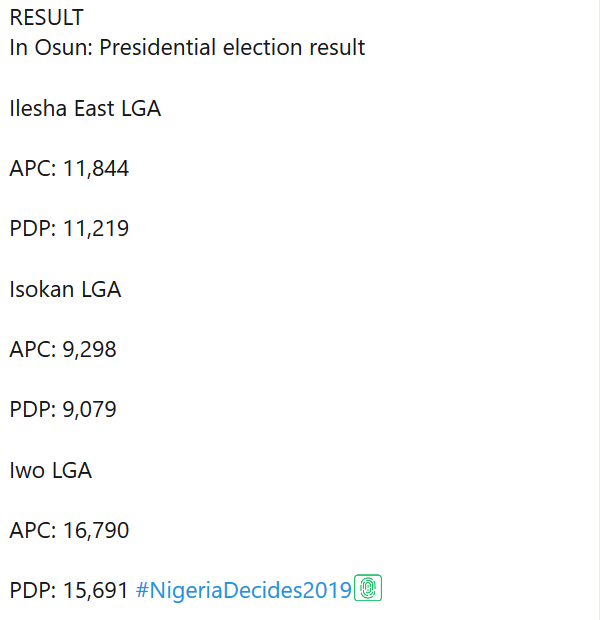This screenshot has width=600, height=620.
Task: Open the #NigeriaDecides2019 hashtag link
Action: tap(244, 590)
